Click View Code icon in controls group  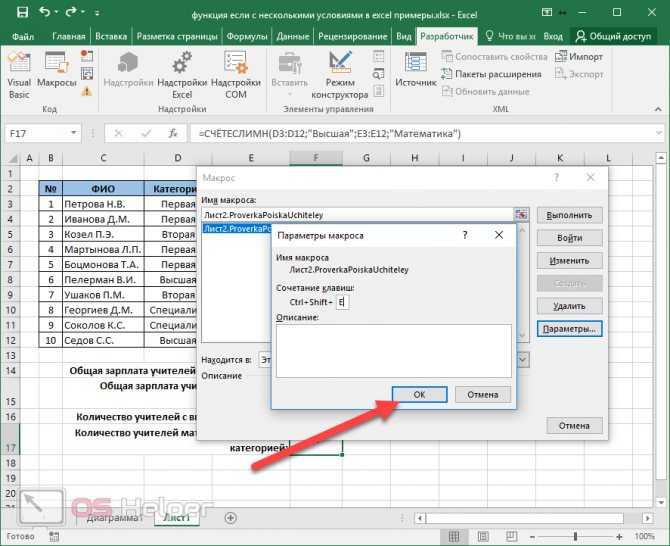(379, 73)
